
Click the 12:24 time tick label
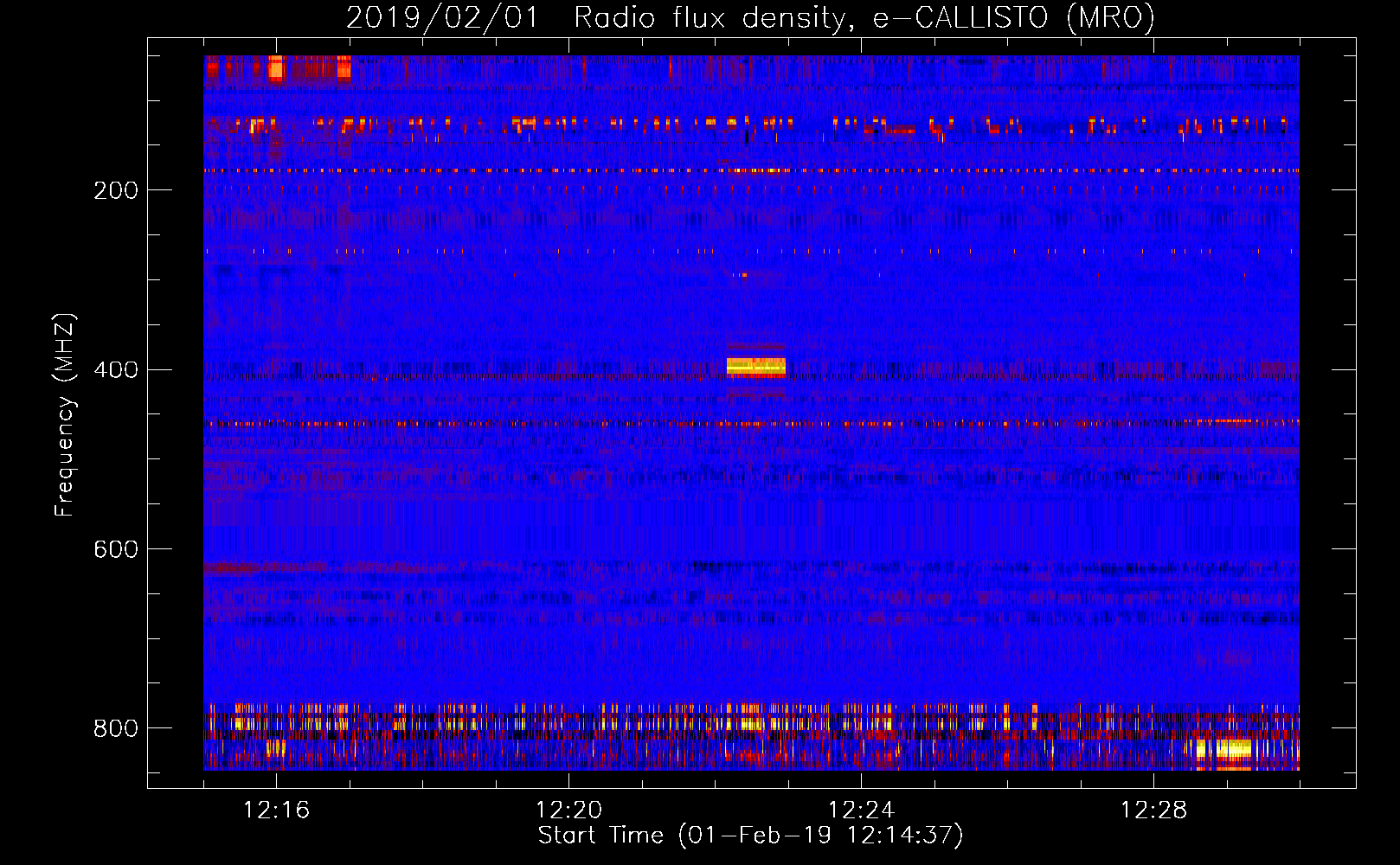point(862,811)
